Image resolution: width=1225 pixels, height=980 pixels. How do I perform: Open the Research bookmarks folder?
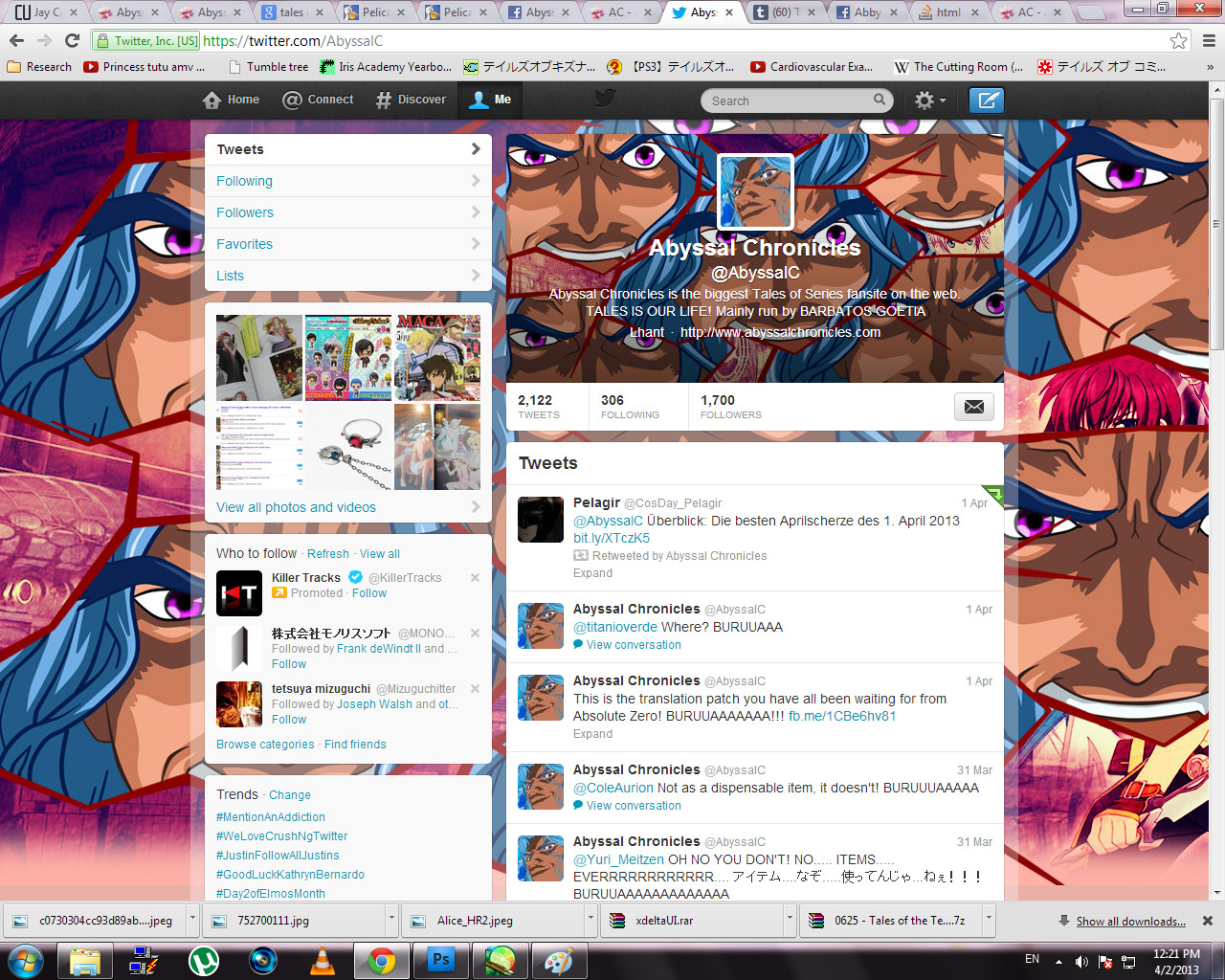pos(39,67)
